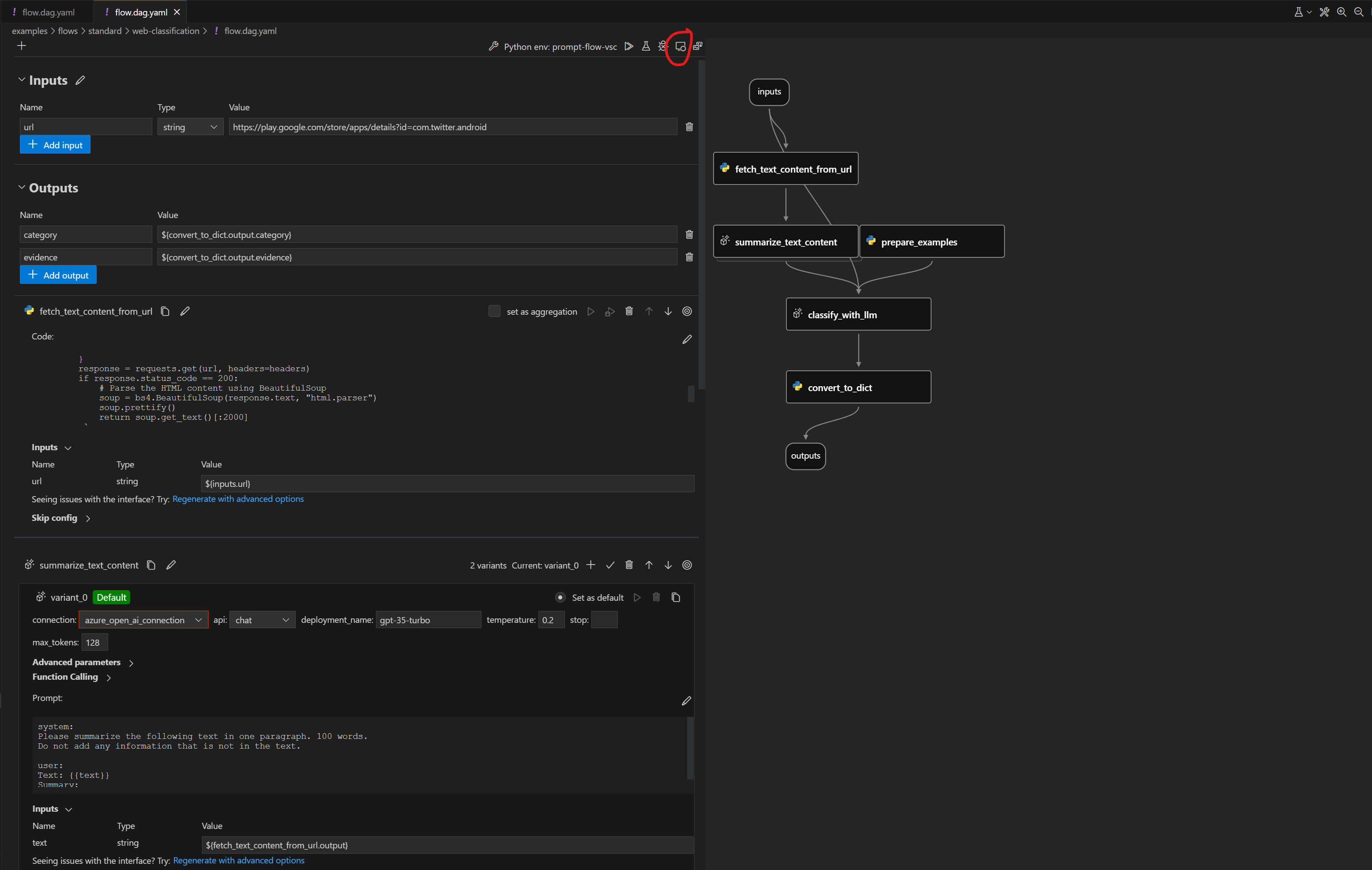Click the debug bug icon in toolbar

coord(662,46)
